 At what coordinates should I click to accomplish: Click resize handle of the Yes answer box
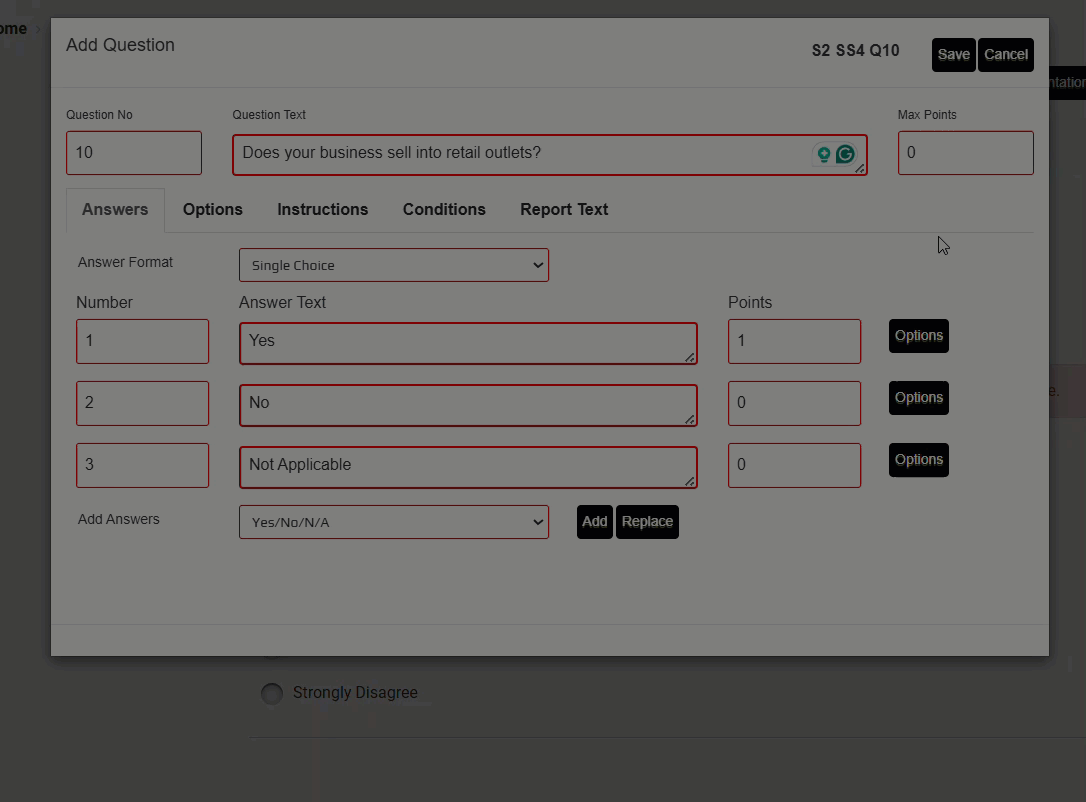(x=690, y=357)
